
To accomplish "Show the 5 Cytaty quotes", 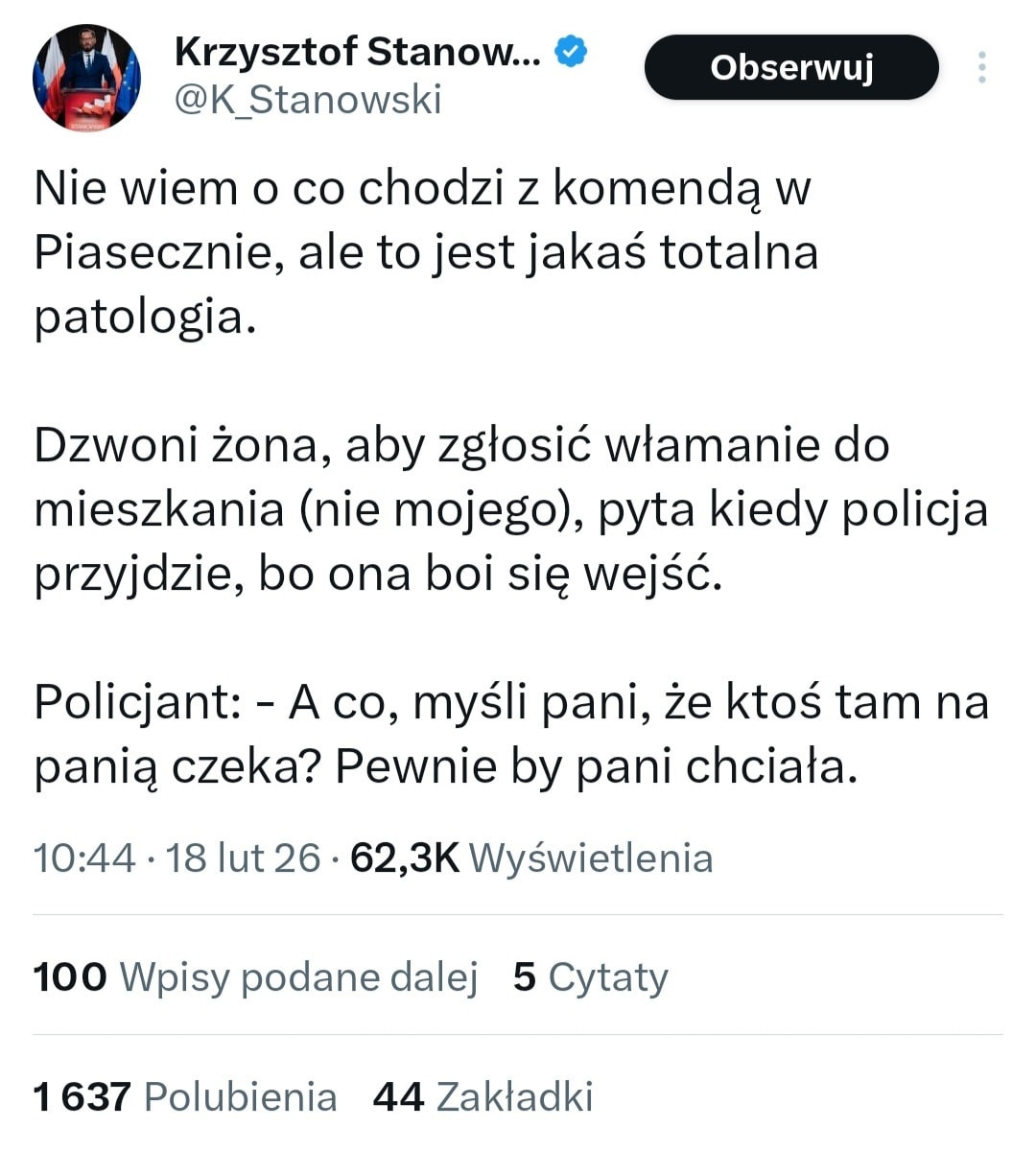I will click(591, 977).
